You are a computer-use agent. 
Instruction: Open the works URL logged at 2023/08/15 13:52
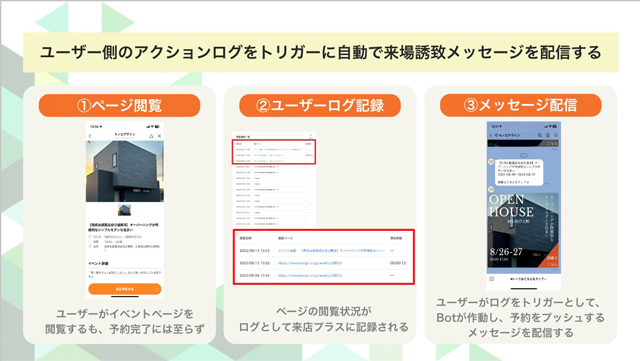tap(310, 263)
